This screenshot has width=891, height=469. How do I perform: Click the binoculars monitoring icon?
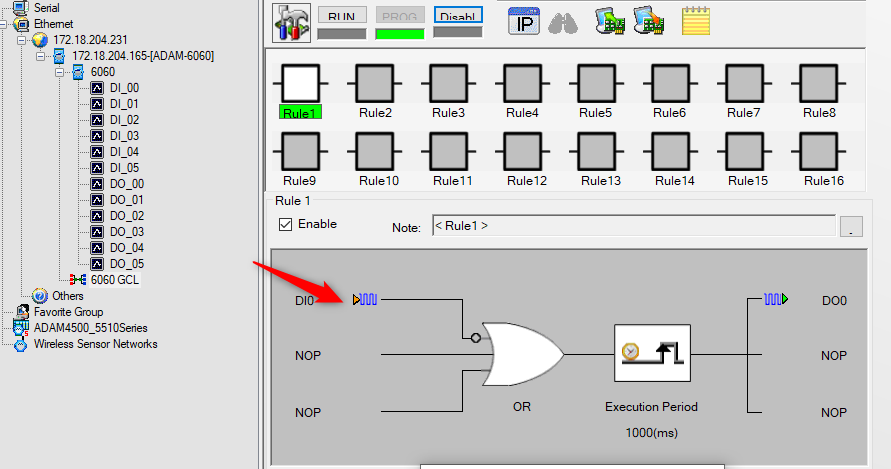tap(563, 23)
